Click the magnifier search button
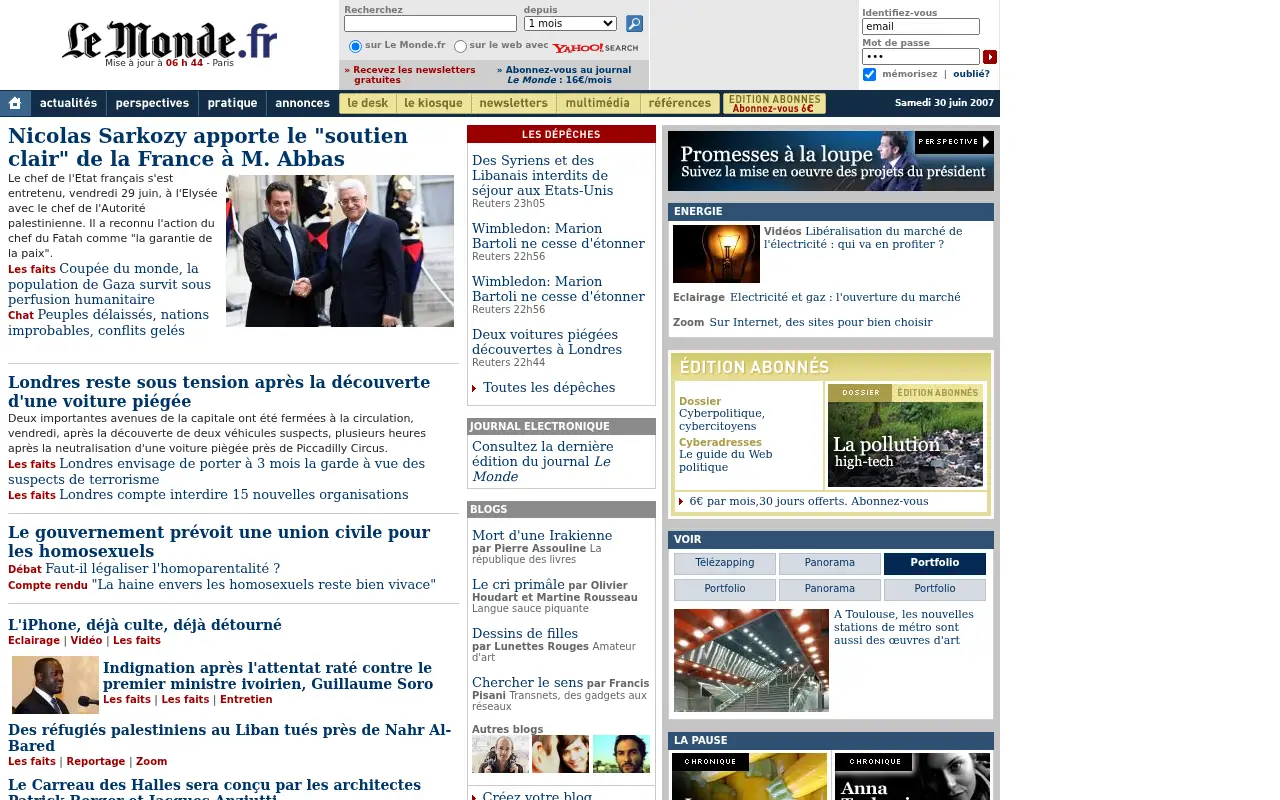1280x800 pixels. pos(634,23)
